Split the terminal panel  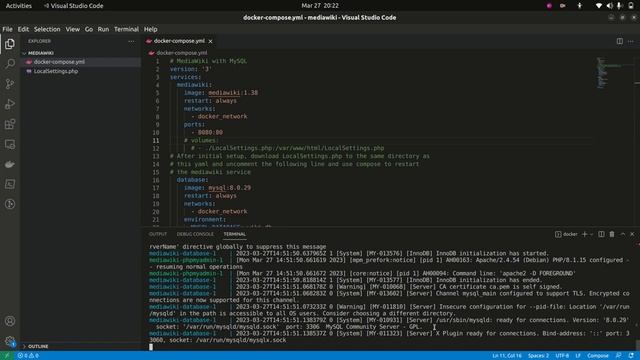(x=601, y=234)
